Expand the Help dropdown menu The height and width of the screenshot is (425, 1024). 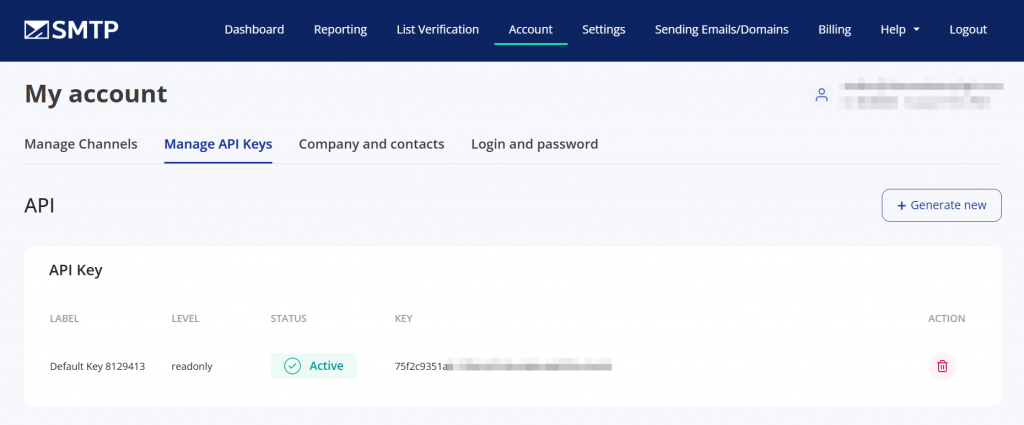click(x=899, y=30)
